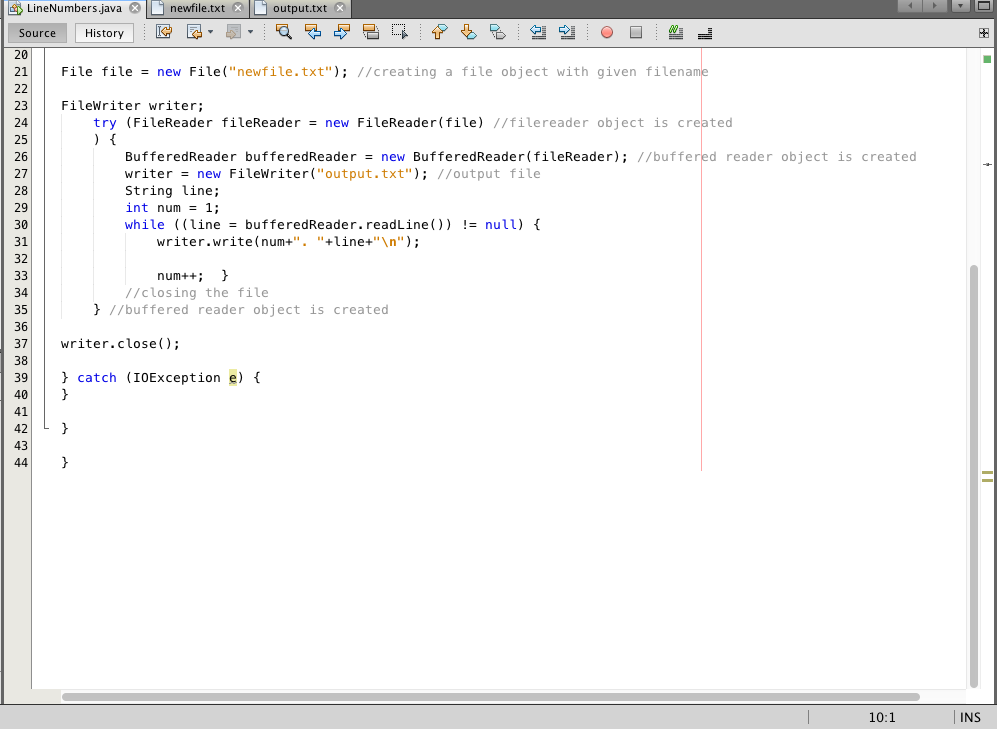Open the Back history dropdown arrow

(x=210, y=32)
